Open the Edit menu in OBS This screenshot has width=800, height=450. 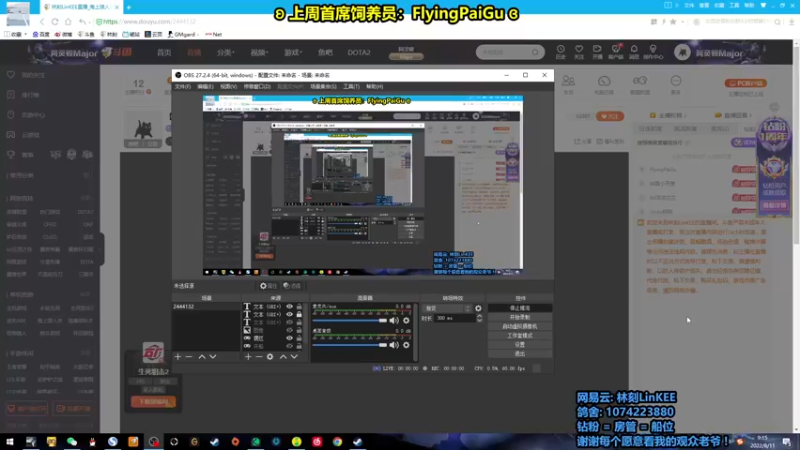[205, 86]
